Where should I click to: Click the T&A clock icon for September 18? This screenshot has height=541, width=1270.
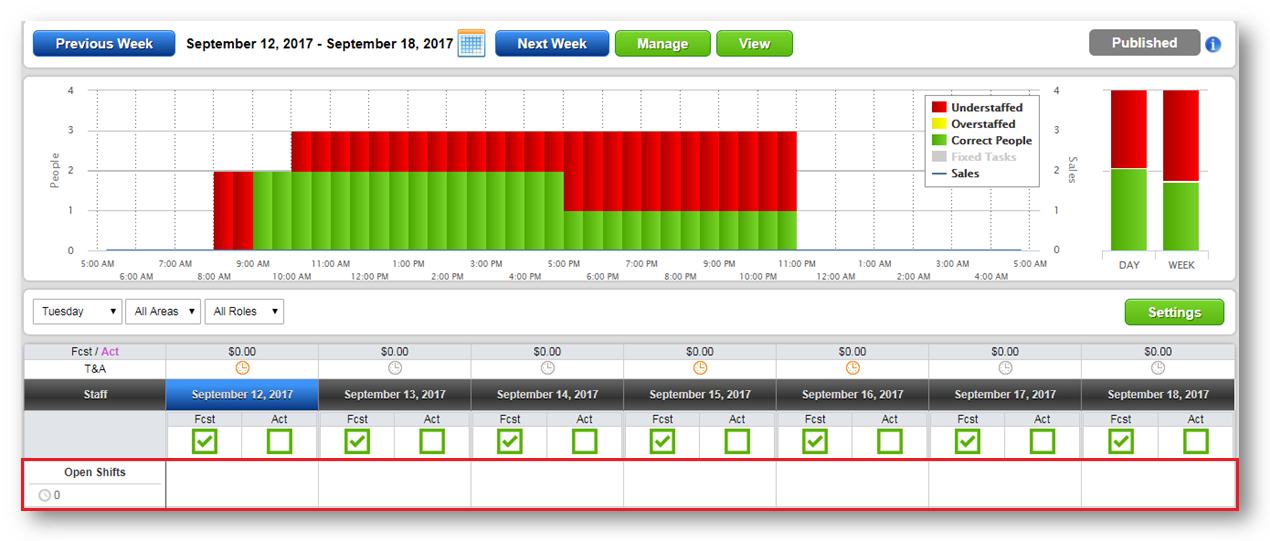[1157, 368]
